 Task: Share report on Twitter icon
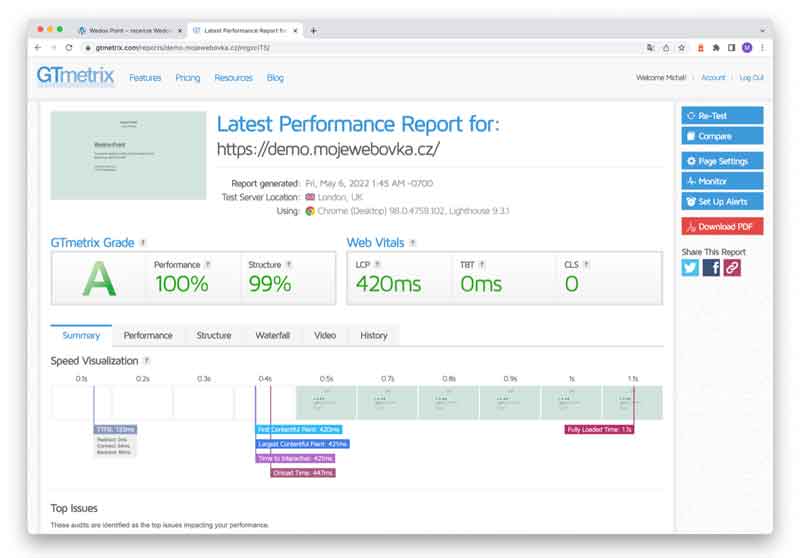pyautogui.click(x=691, y=267)
